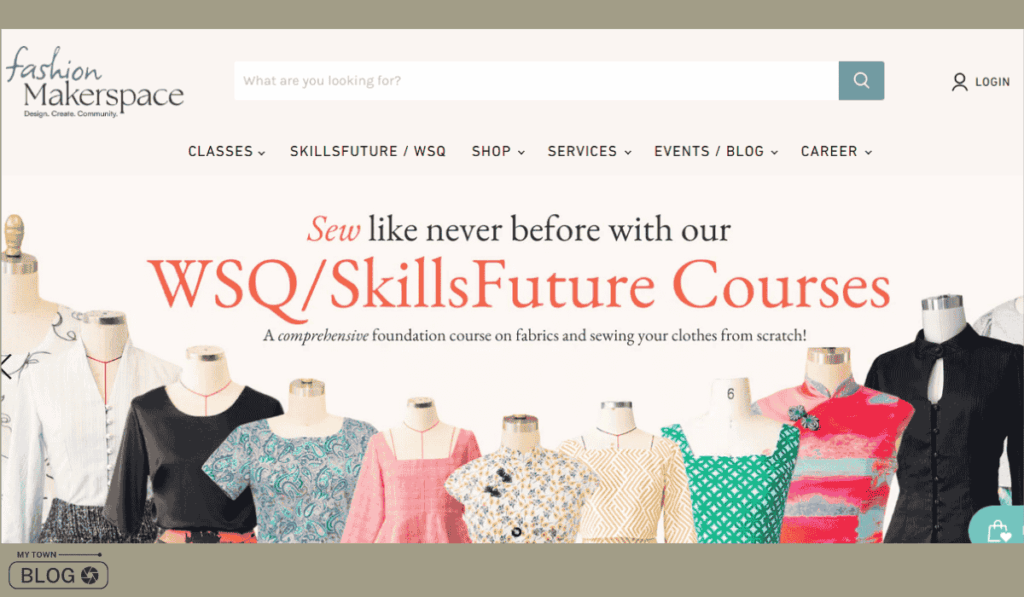Viewport: 1024px width, 597px height.
Task: Click the Fashion Makerspace logo
Action: pyautogui.click(x=95, y=82)
